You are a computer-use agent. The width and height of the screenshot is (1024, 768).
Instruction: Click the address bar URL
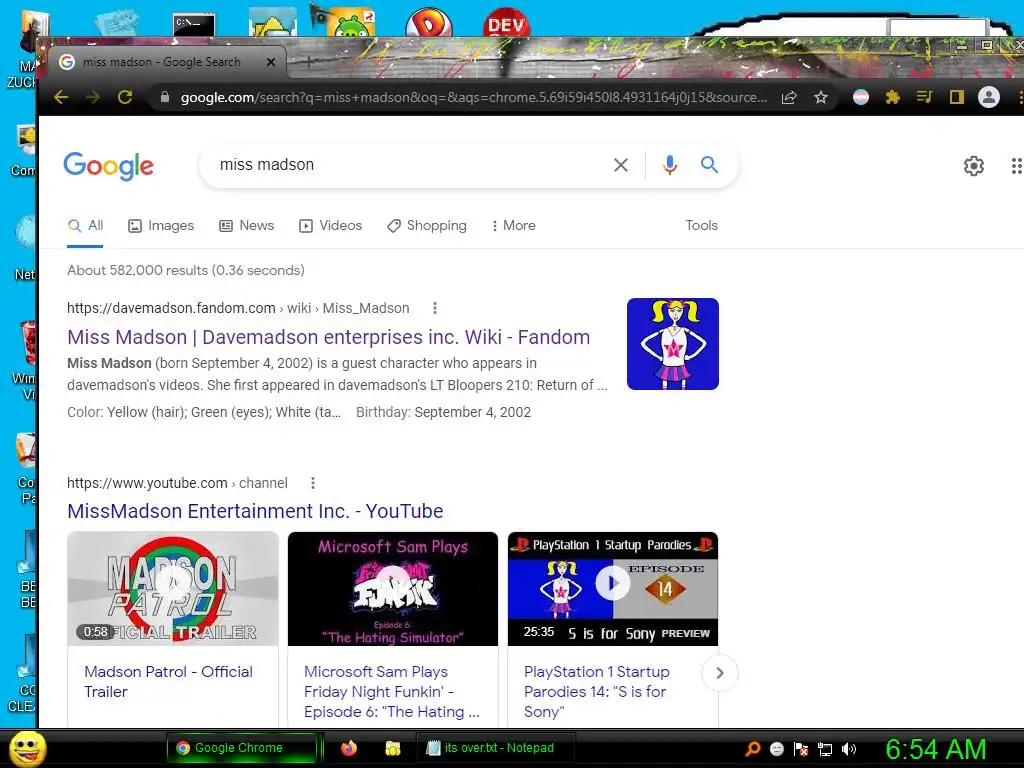click(473, 97)
